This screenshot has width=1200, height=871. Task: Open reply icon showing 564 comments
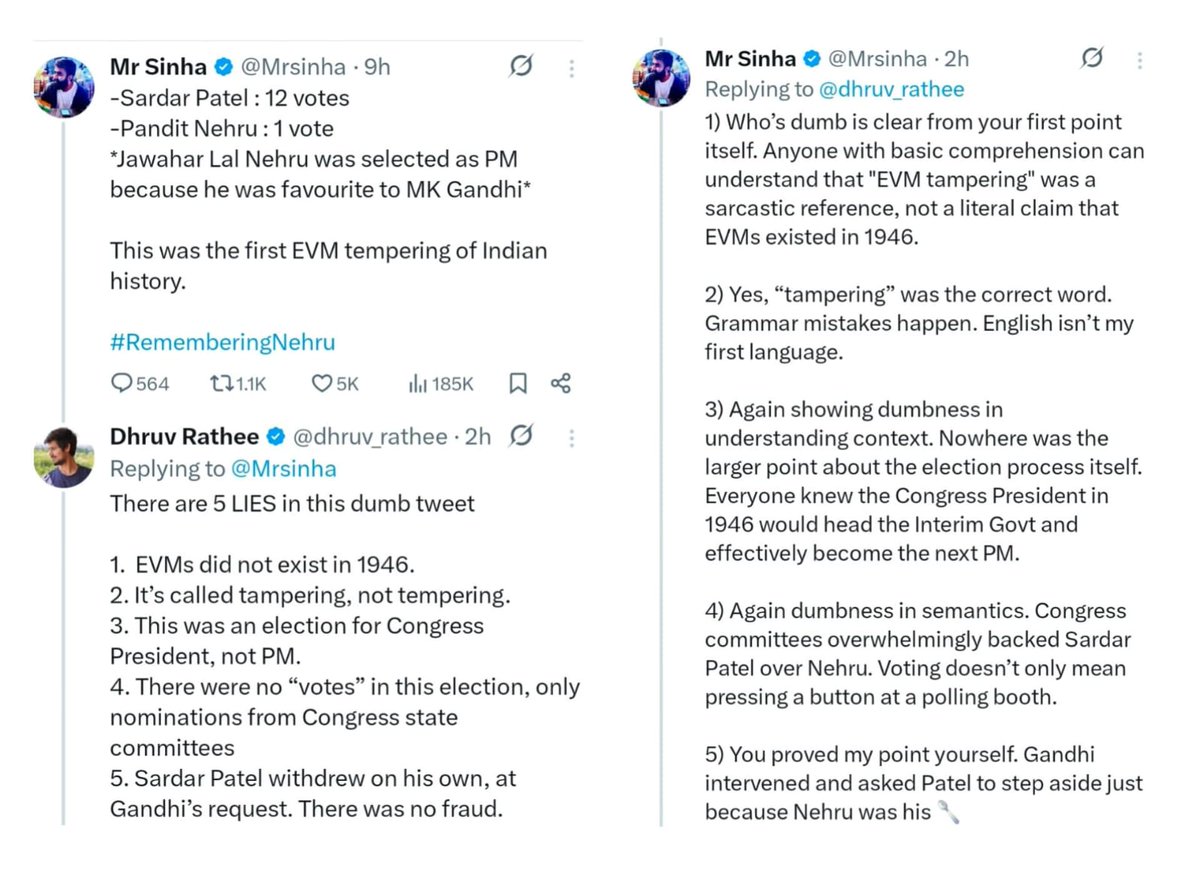pyautogui.click(x=122, y=384)
